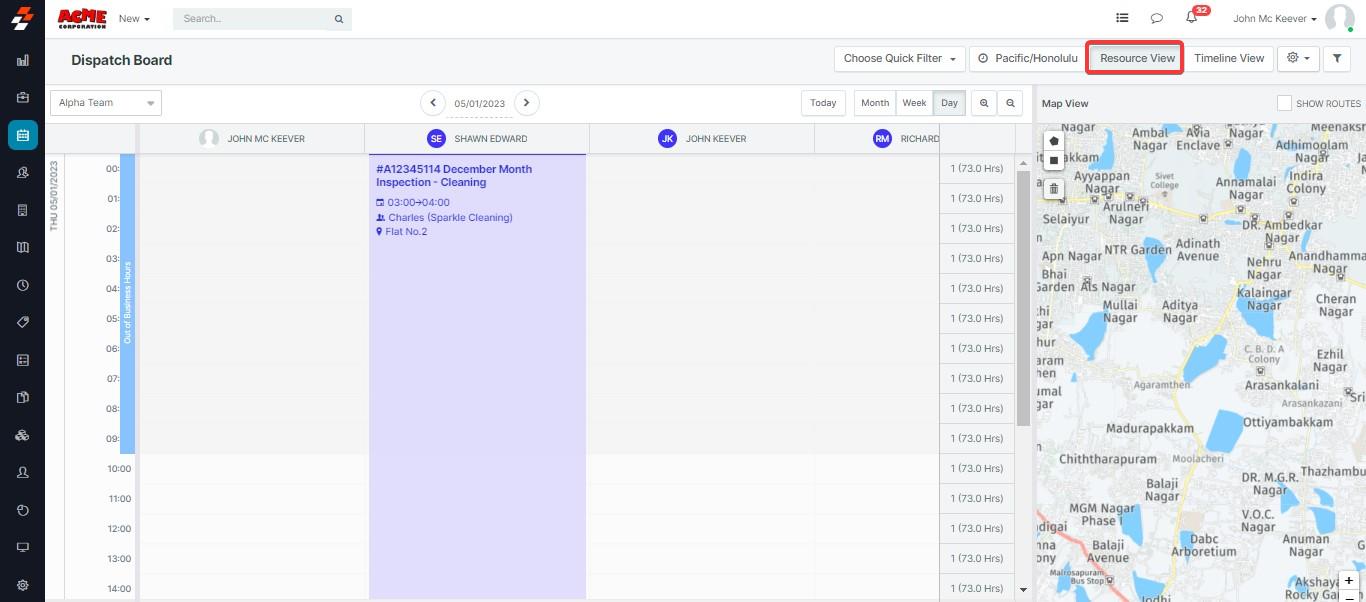Switch to Resource View
This screenshot has width=1366, height=602.
tap(1137, 58)
